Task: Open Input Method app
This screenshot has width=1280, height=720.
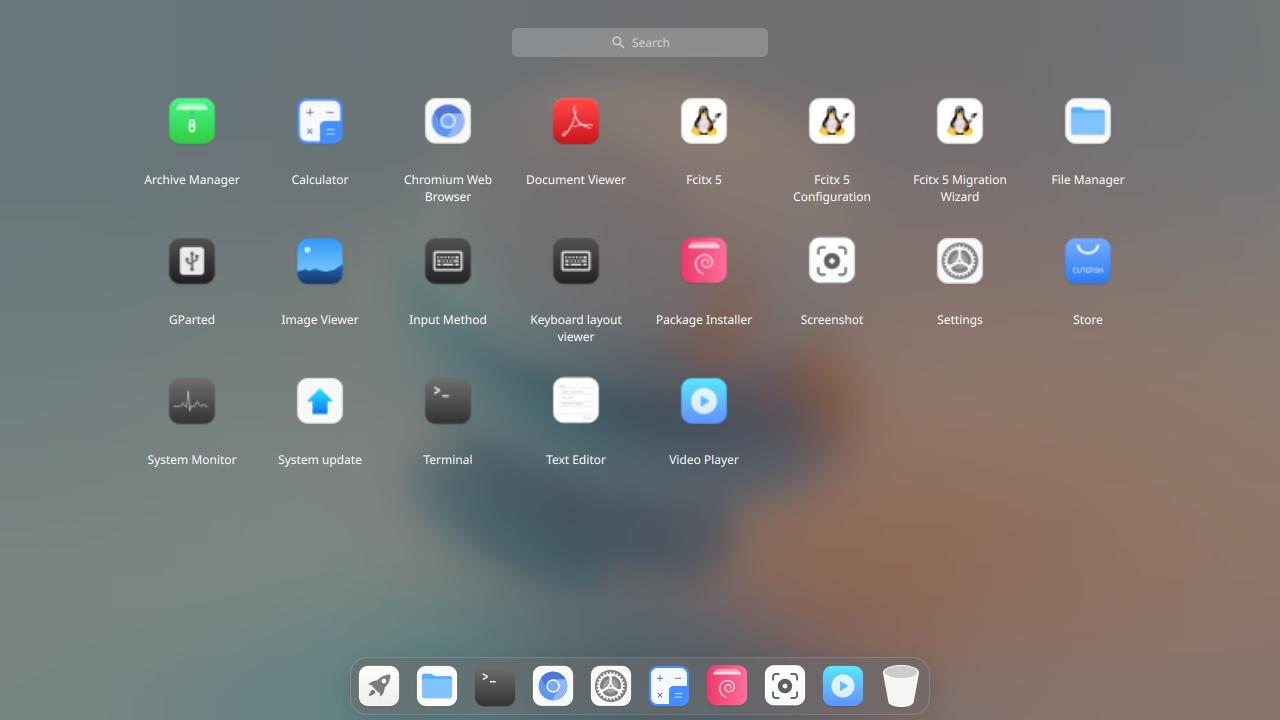Action: [448, 261]
